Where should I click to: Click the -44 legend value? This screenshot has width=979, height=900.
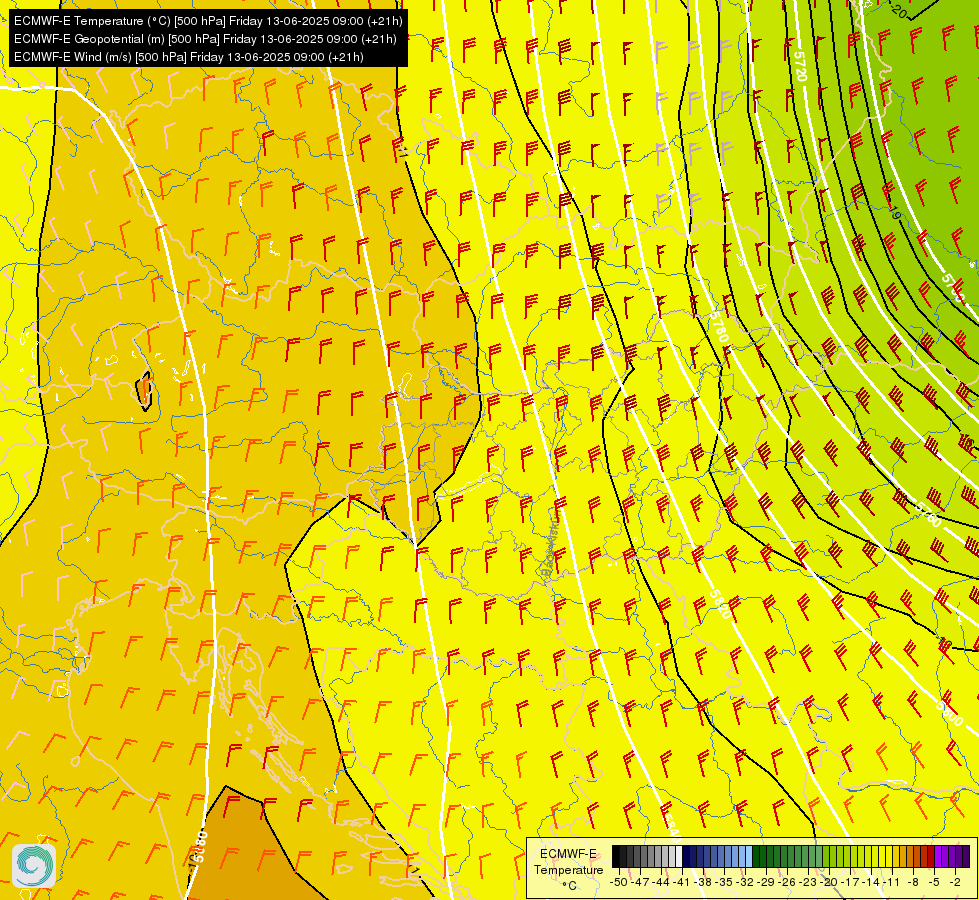pyautogui.click(x=661, y=882)
